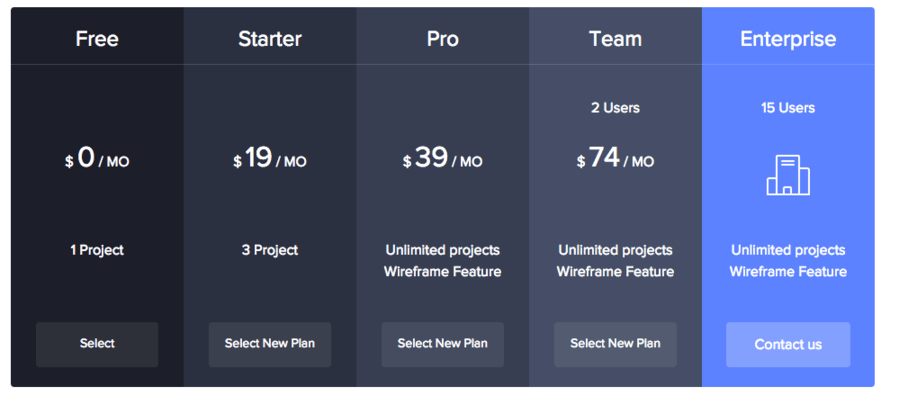Click the $19 / MO price
Screen dimensions: 900x405
point(270,158)
